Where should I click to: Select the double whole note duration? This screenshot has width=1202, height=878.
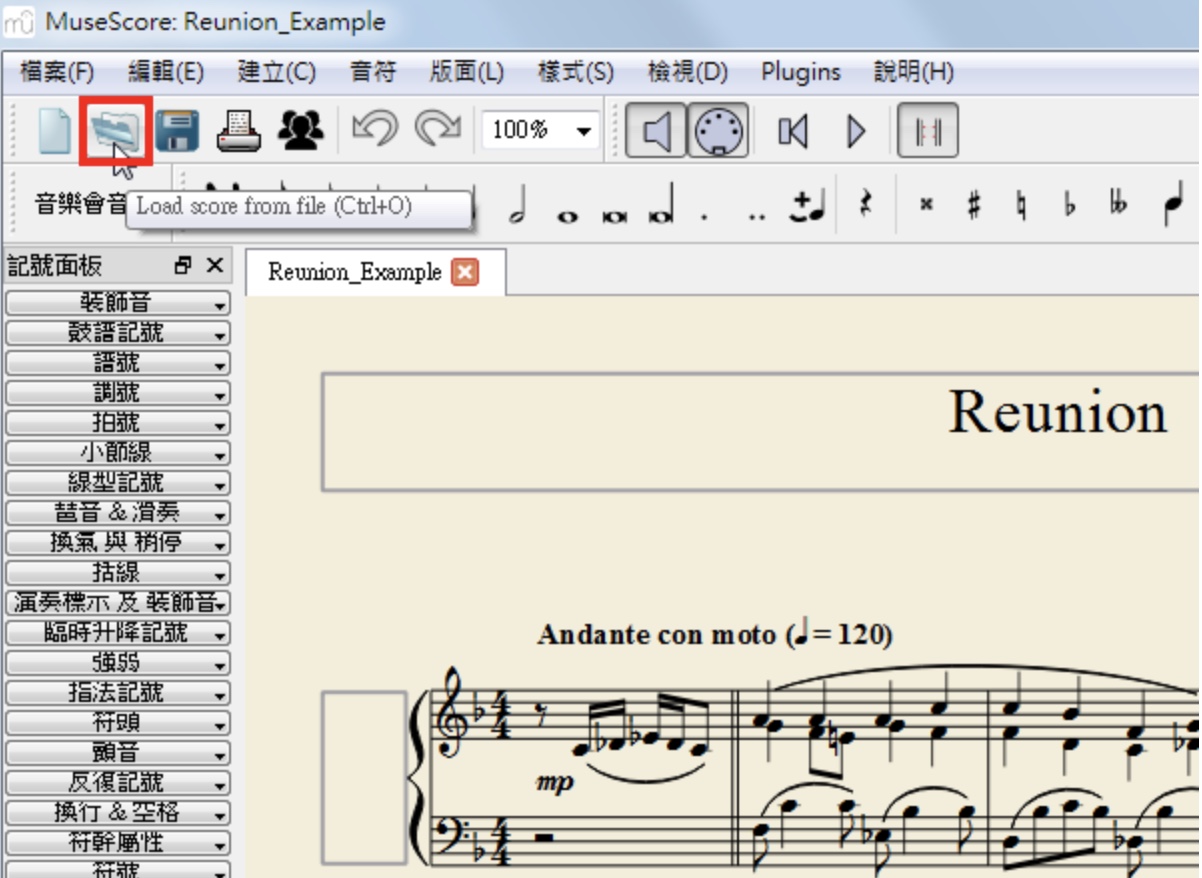[x=614, y=215]
